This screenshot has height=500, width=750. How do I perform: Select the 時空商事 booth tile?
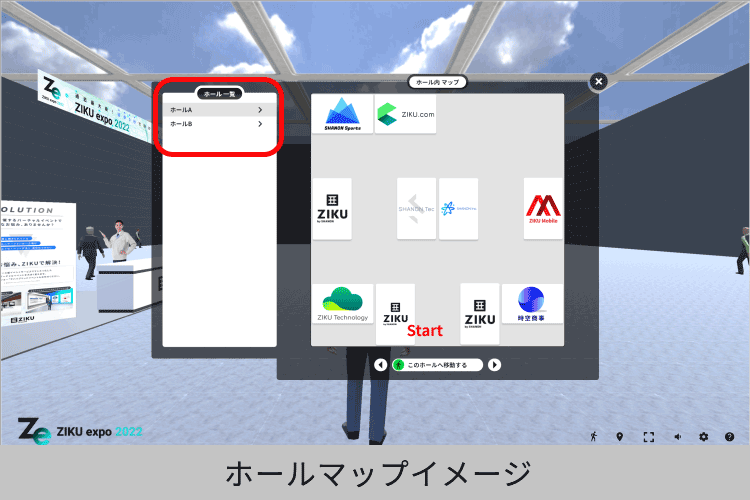coord(531,304)
